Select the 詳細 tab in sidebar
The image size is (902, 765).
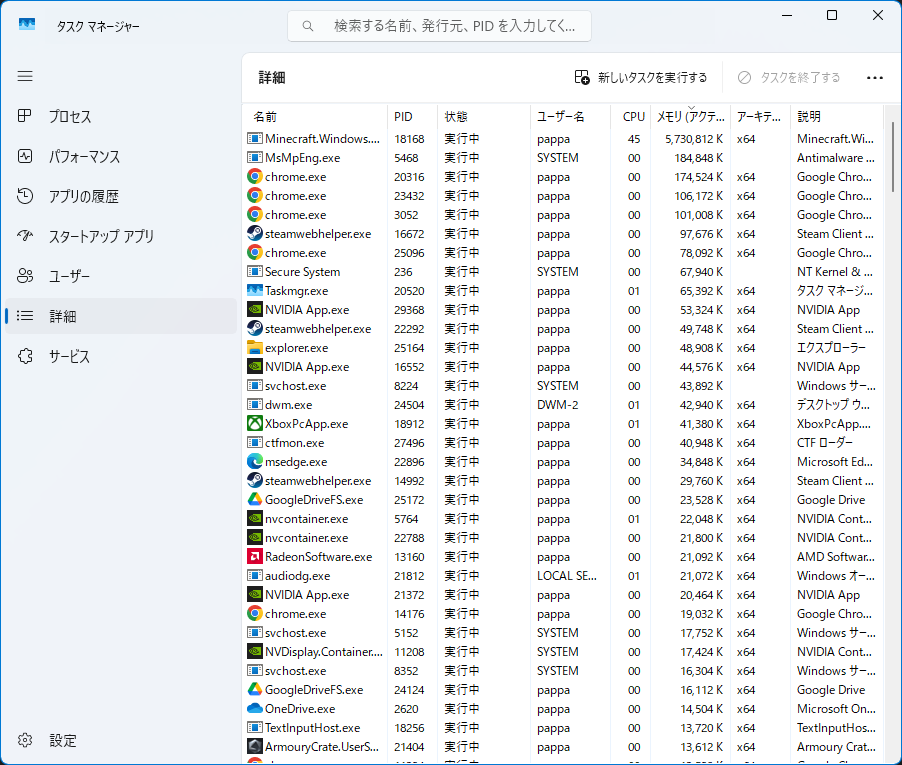coord(121,316)
